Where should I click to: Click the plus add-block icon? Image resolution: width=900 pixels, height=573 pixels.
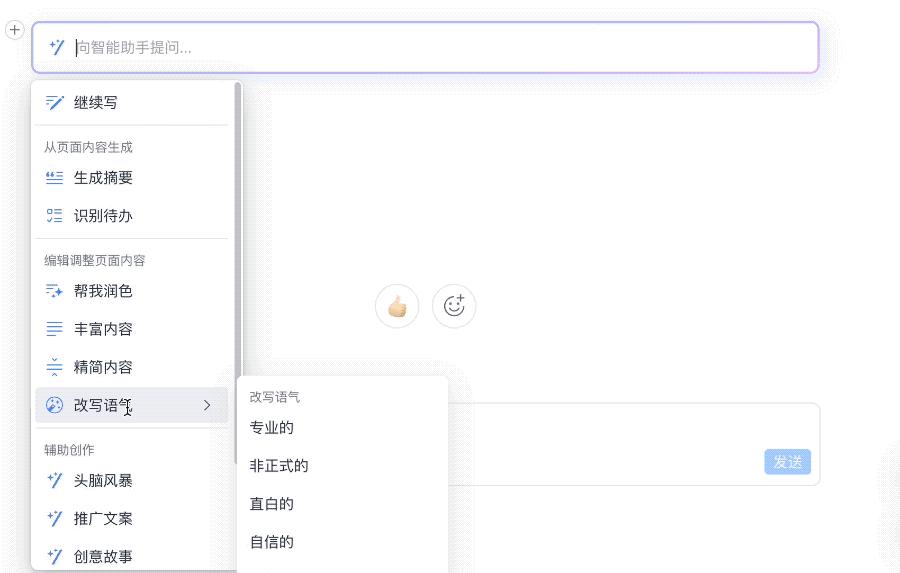(15, 29)
